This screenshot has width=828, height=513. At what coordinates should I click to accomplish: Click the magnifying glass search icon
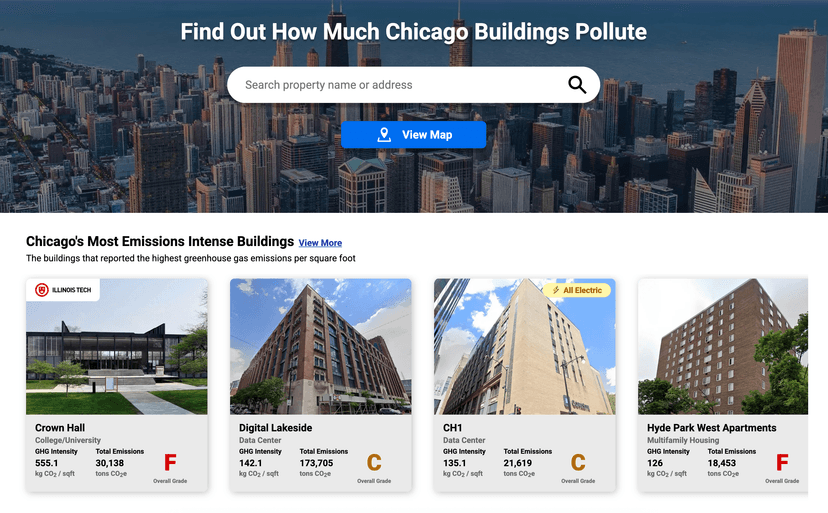[577, 85]
